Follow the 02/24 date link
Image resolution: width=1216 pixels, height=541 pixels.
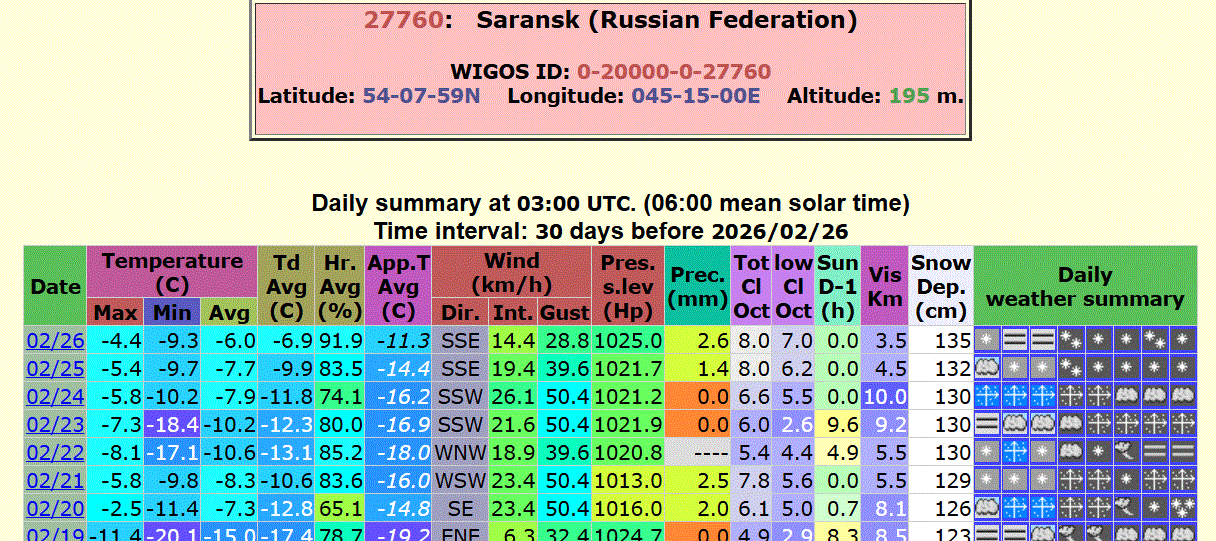click(x=55, y=397)
